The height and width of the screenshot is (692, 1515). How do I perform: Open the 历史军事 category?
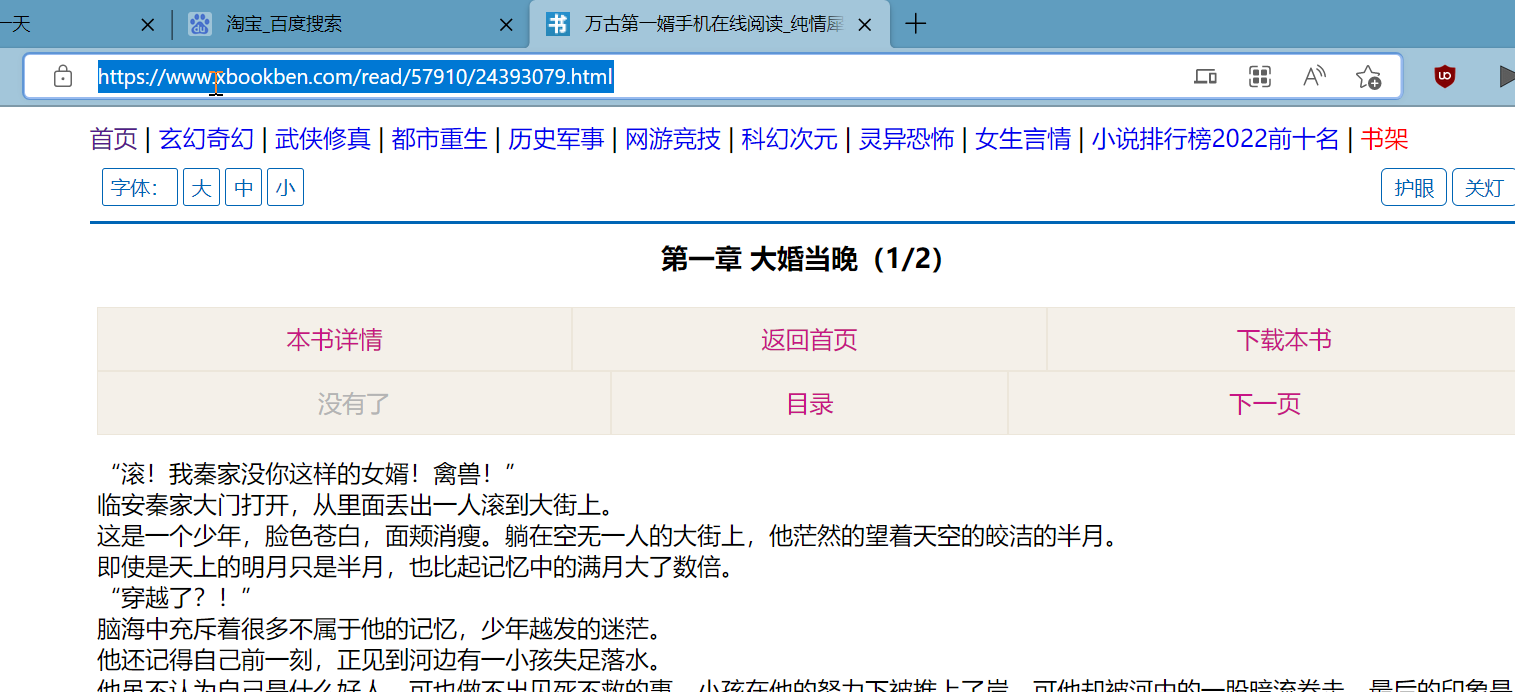tap(556, 139)
